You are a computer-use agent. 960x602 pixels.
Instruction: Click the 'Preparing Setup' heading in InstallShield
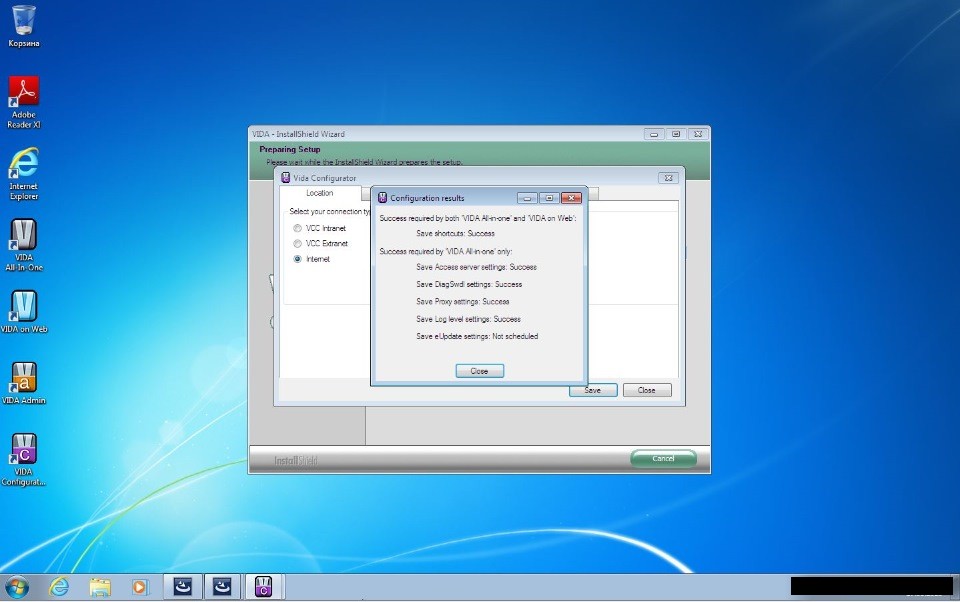290,149
